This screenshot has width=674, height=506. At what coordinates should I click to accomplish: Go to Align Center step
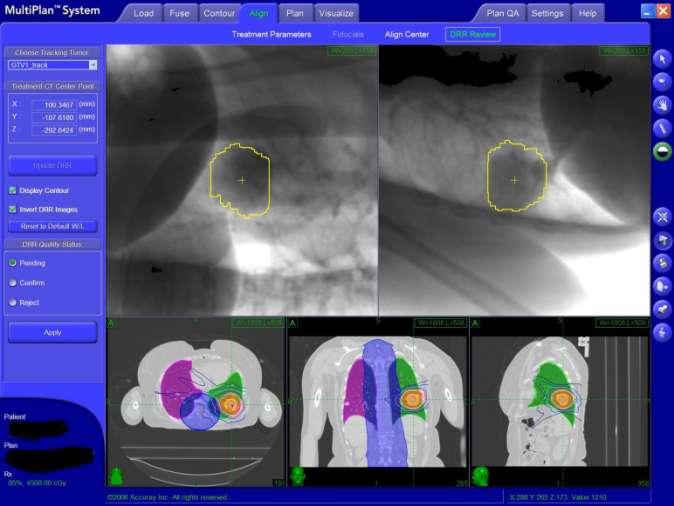pos(407,34)
